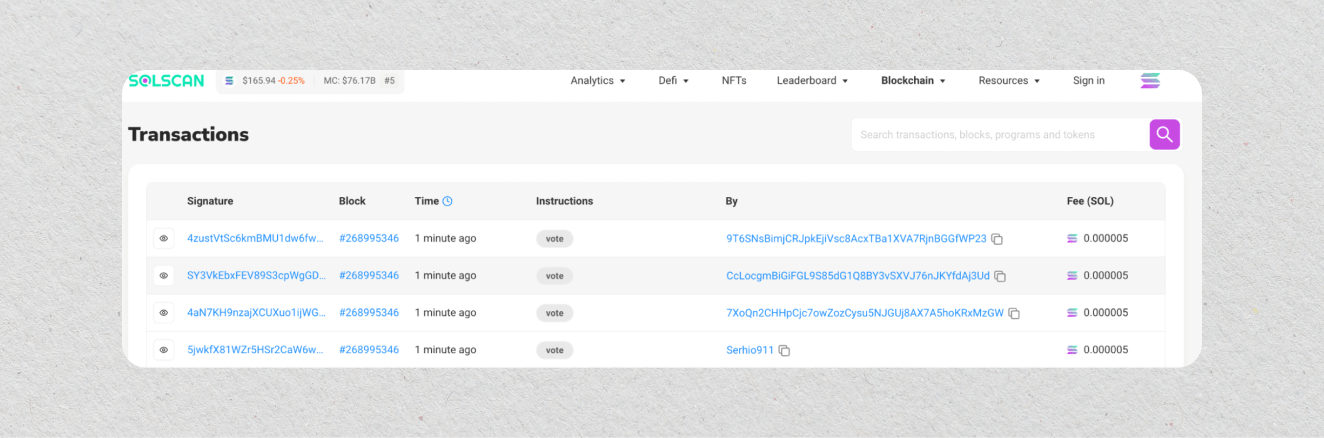
Task: Click the Solscan logo
Action: pos(168,81)
